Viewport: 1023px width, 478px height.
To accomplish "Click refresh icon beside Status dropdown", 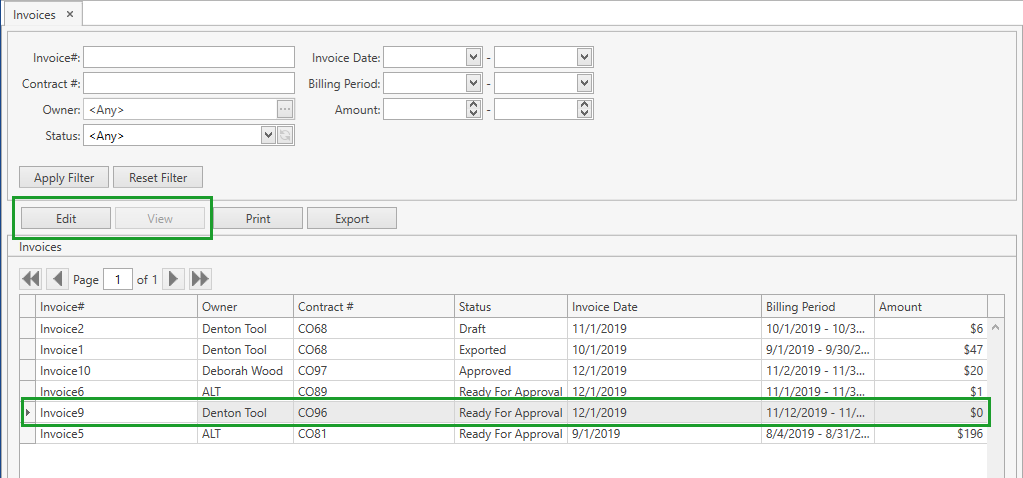I will (285, 135).
